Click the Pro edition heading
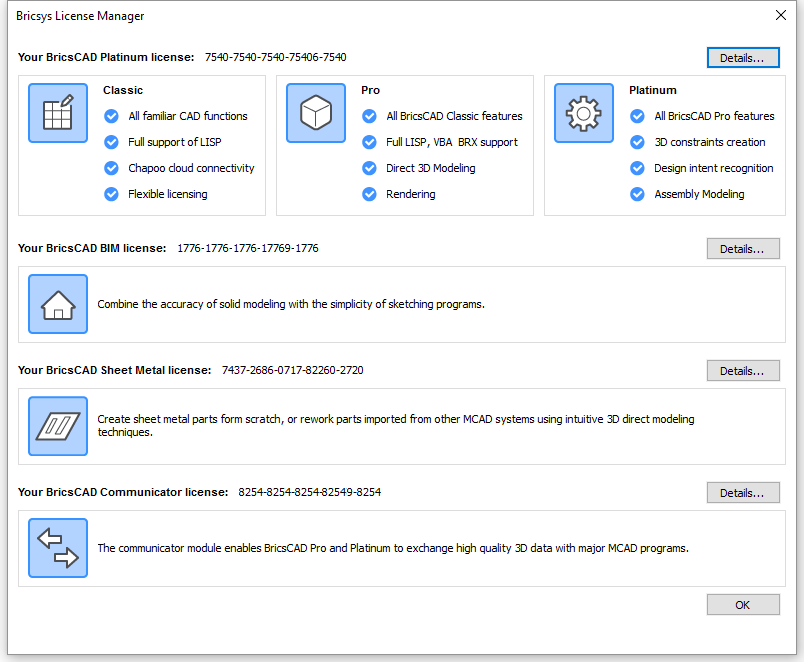The width and height of the screenshot is (804, 662). tap(370, 90)
